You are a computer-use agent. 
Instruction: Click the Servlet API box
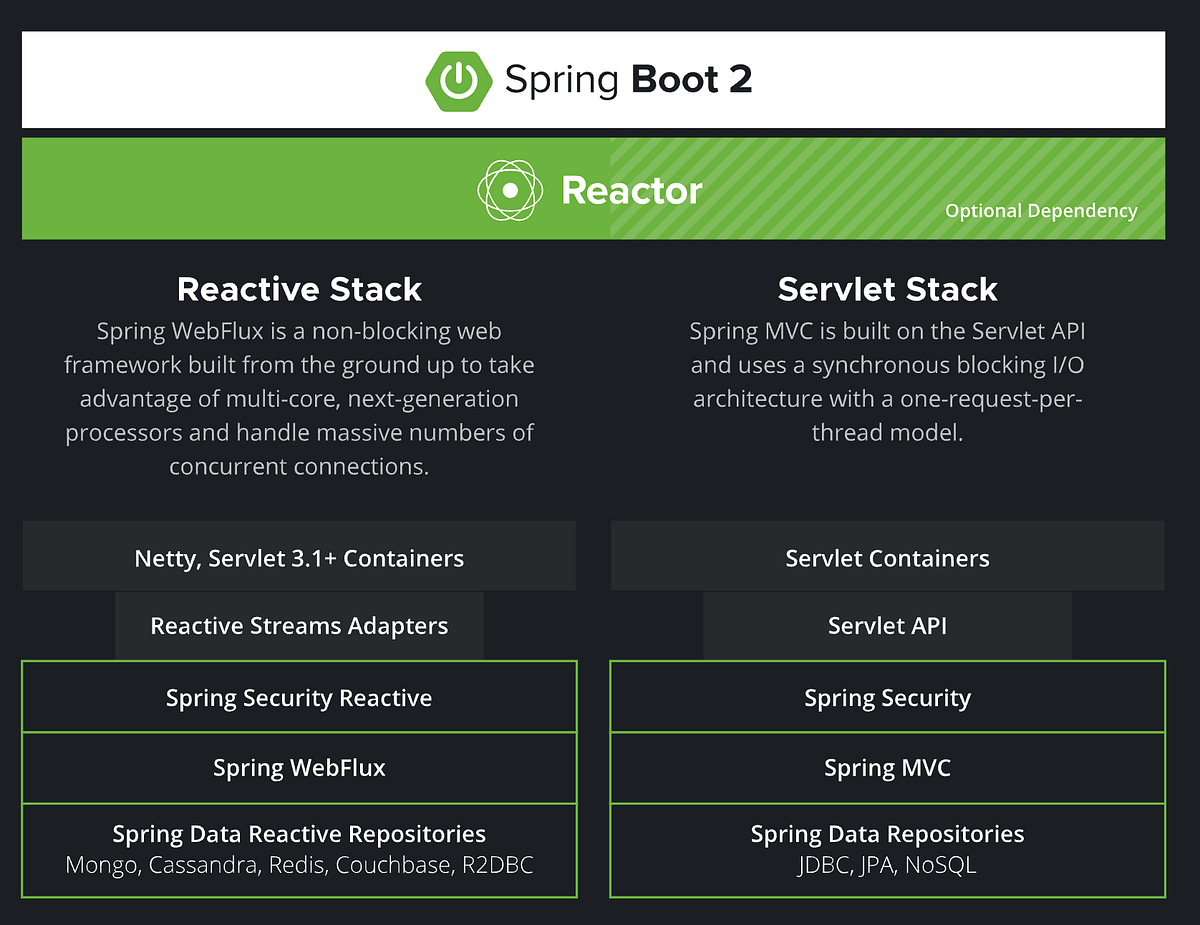coord(887,625)
